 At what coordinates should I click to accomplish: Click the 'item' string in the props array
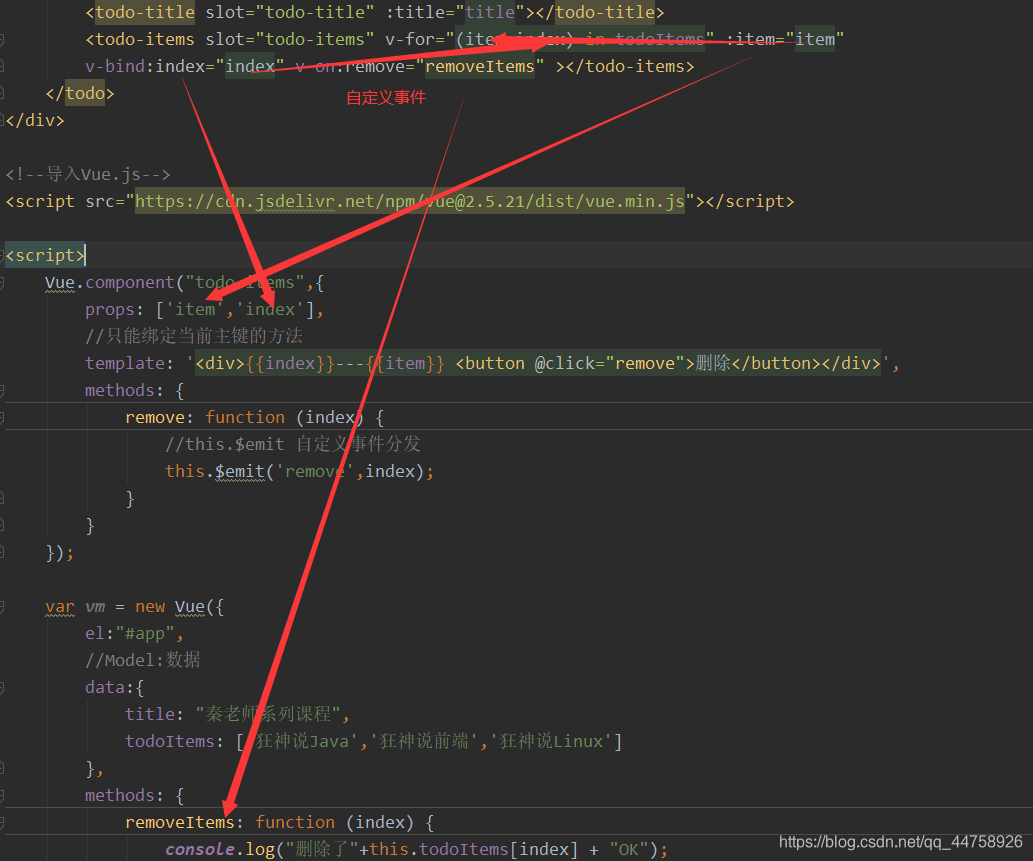(195, 310)
